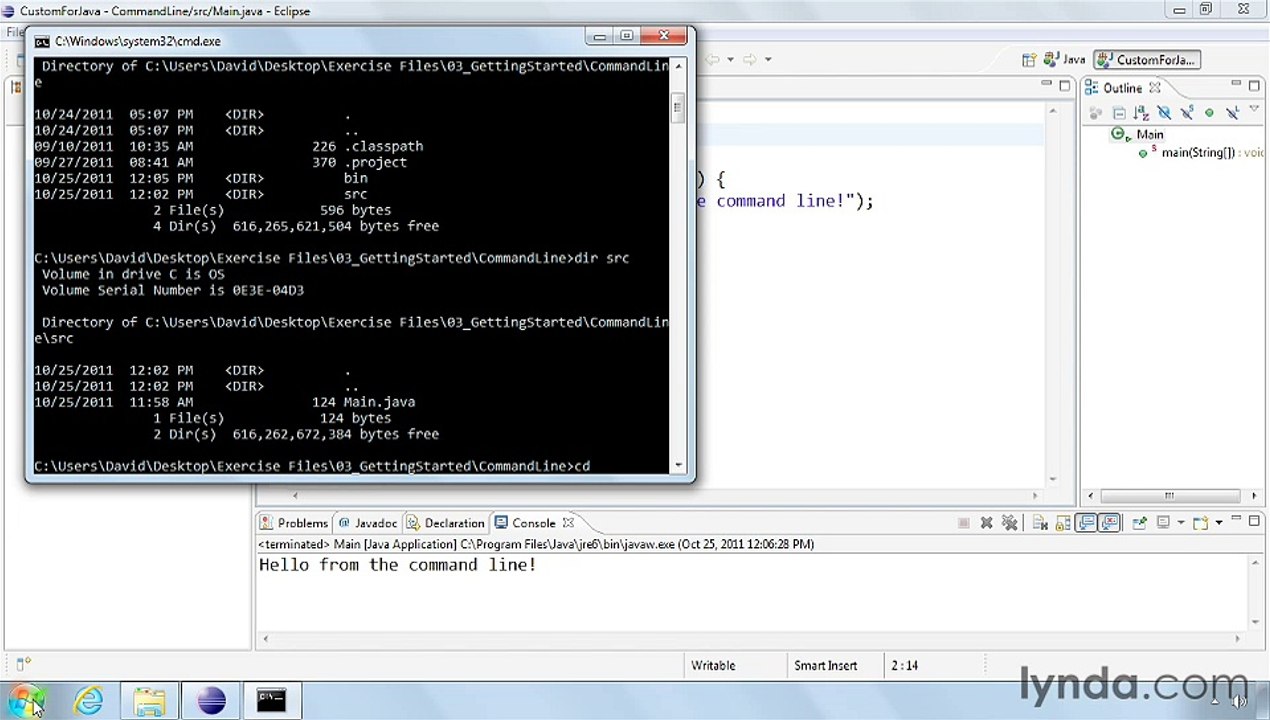This screenshot has width=1270, height=720.
Task: Click the Console horizontal scrollbar right arrow
Action: [x=1238, y=639]
